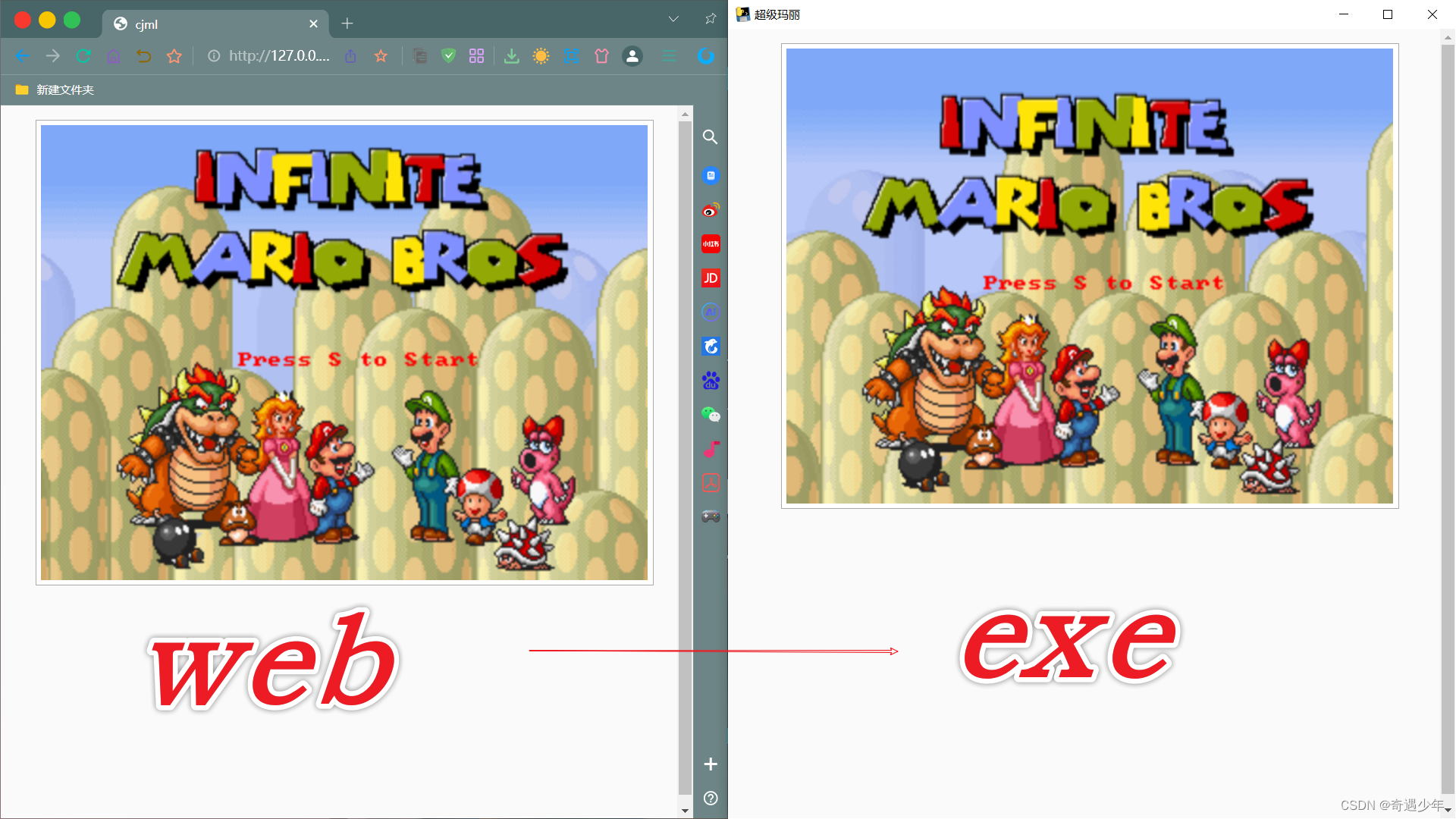Expand the tab list chevron
Viewport: 1456px width, 819px height.
click(x=673, y=19)
